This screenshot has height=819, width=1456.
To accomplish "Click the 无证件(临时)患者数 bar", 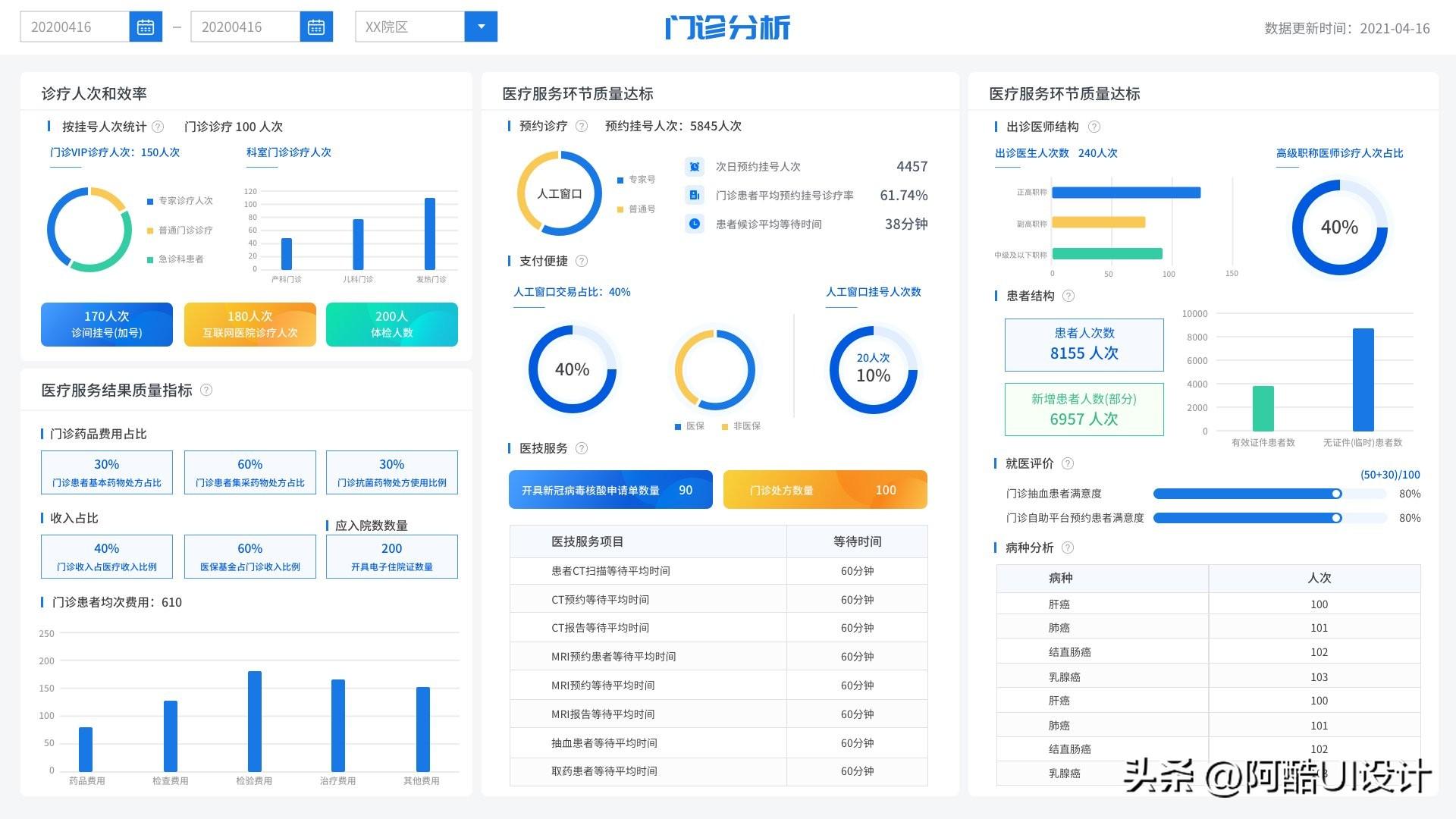I will (x=1363, y=379).
